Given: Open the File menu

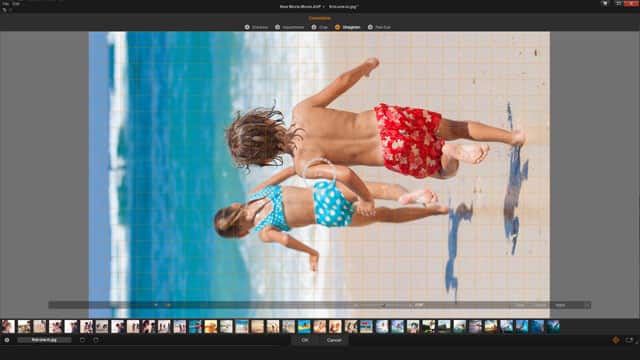Looking at the screenshot, I should coord(5,4).
